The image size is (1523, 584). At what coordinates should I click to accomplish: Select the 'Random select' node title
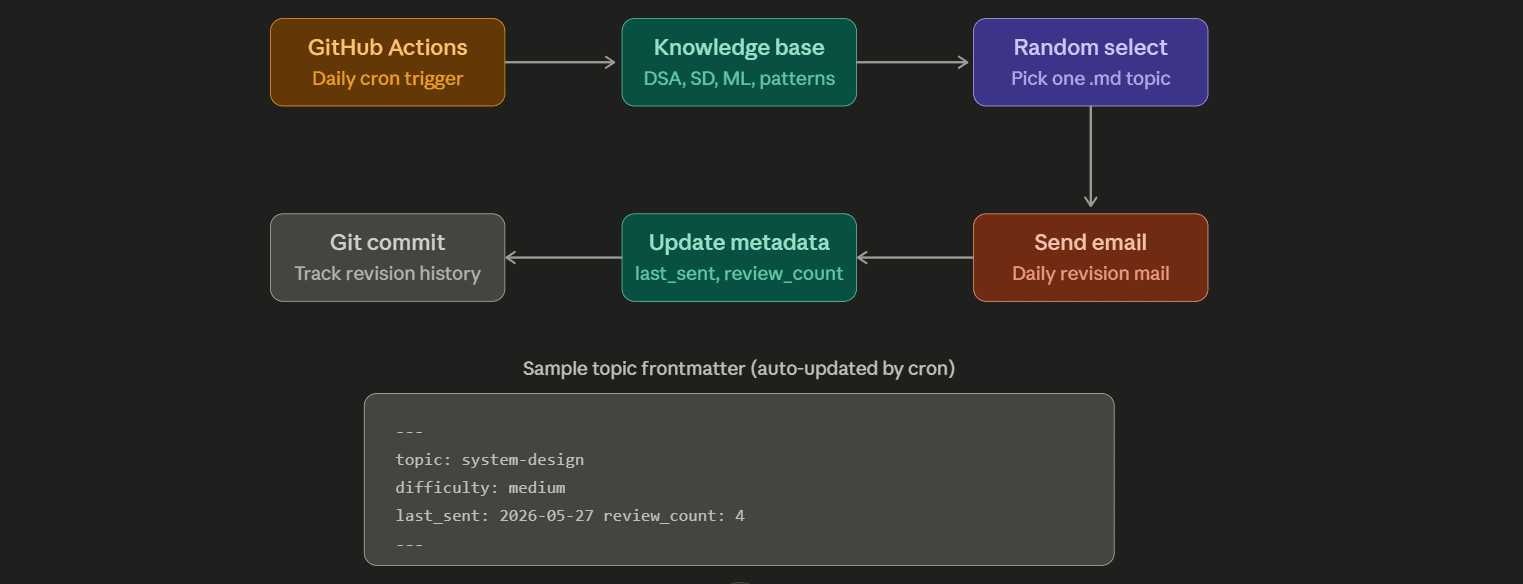(x=1090, y=47)
